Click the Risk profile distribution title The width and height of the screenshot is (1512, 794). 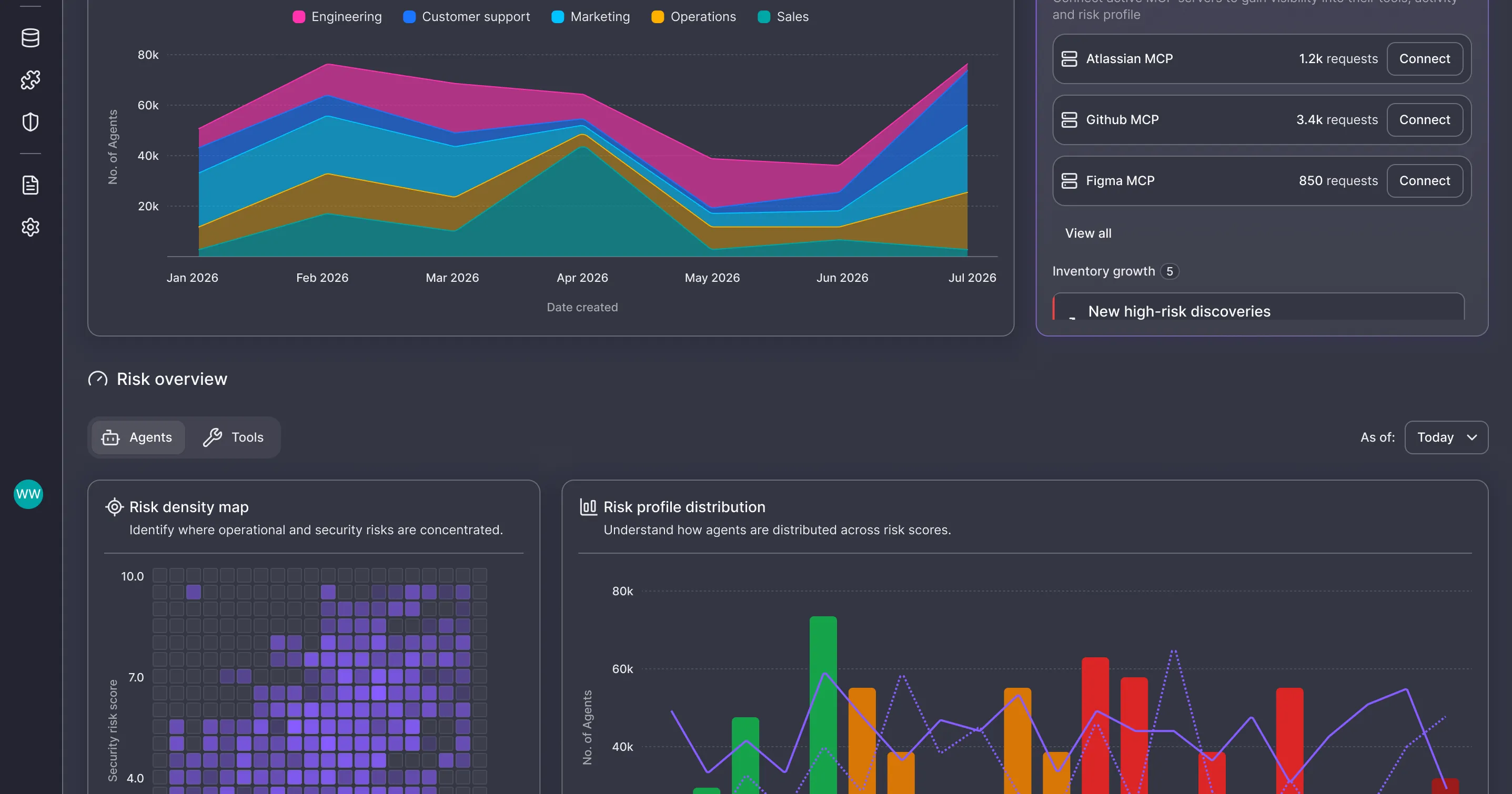(x=684, y=506)
